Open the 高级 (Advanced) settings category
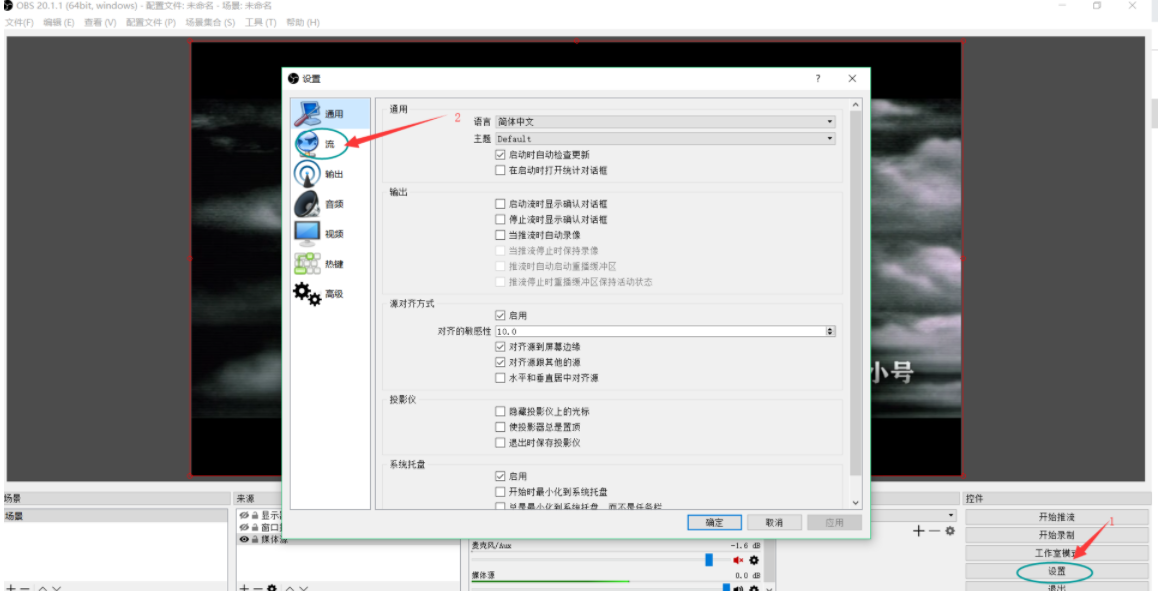Screen dimensions: 1158x591 (330, 293)
